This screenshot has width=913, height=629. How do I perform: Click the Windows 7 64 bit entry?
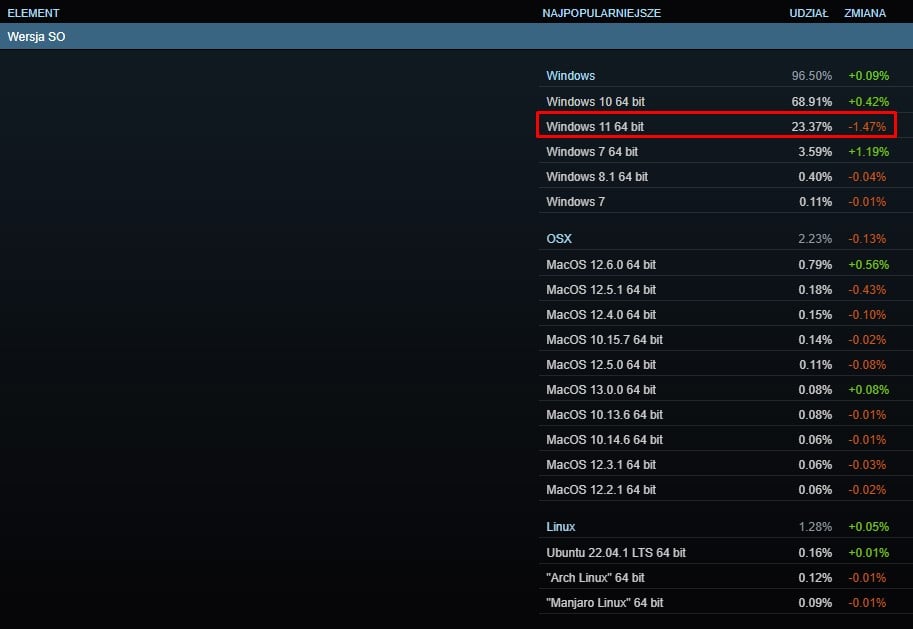coord(591,152)
